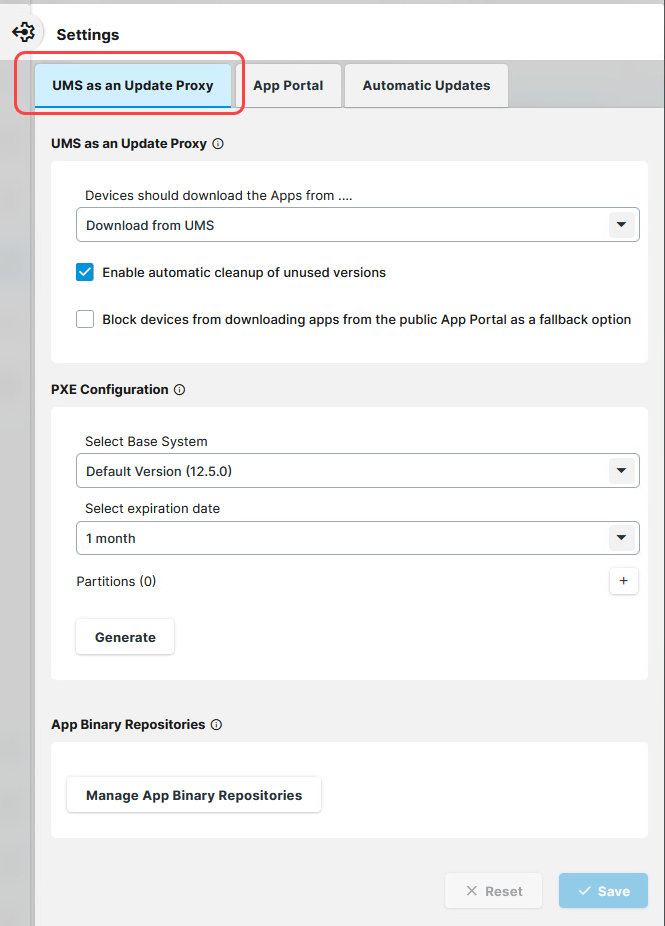Open Manage App Binary Repositories
Viewport: 665px width, 926px height.
click(193, 794)
